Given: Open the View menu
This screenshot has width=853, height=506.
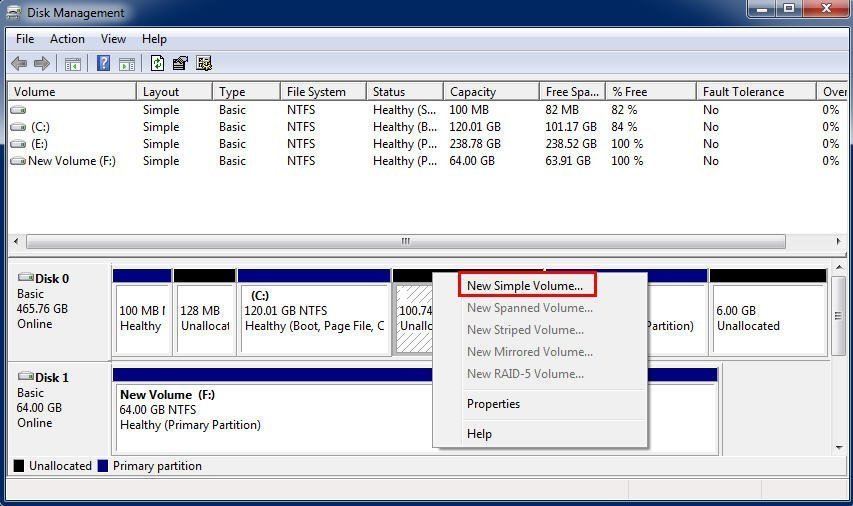Looking at the screenshot, I should coord(113,39).
